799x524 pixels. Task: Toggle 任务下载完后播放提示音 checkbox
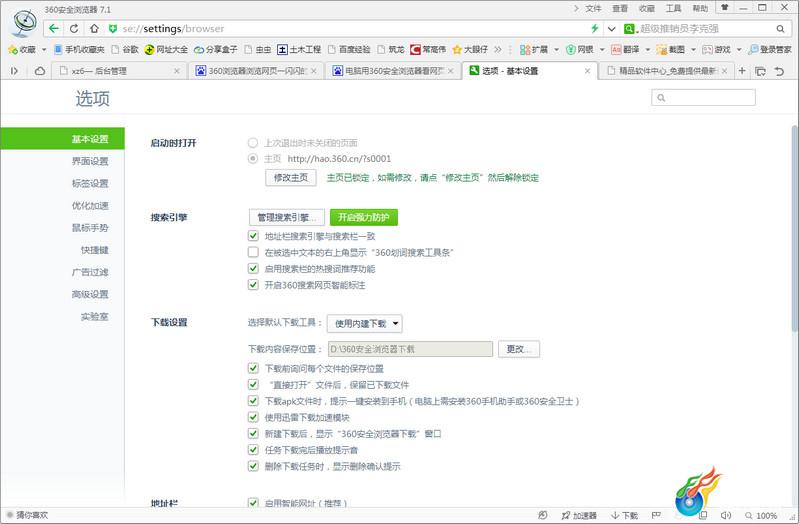pos(253,450)
